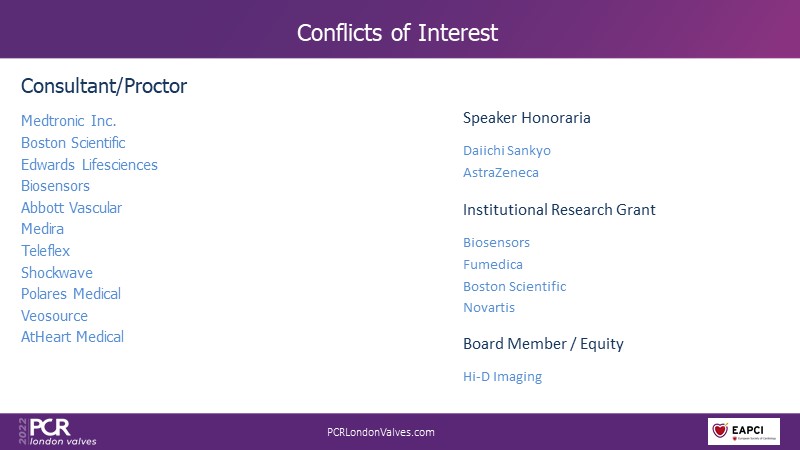Select Polares Medical entry

click(71, 294)
